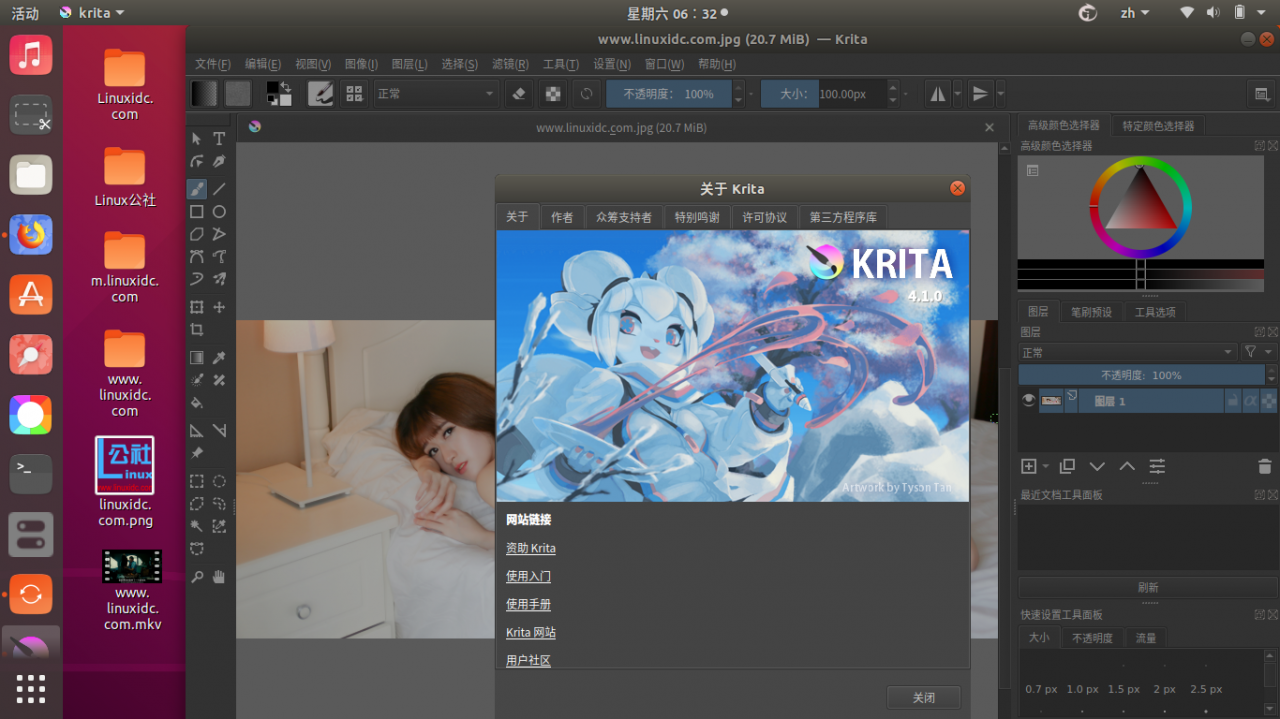
Task: Pick the Move tool
Action: pos(219,307)
